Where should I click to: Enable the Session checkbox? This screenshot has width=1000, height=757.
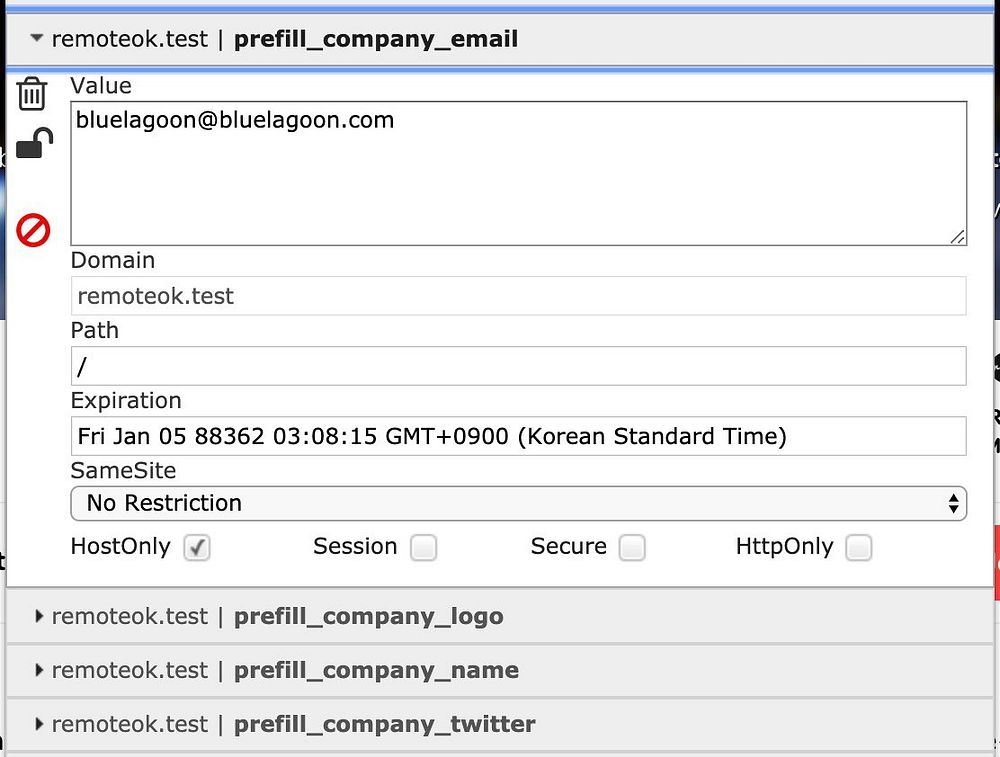[x=424, y=548]
